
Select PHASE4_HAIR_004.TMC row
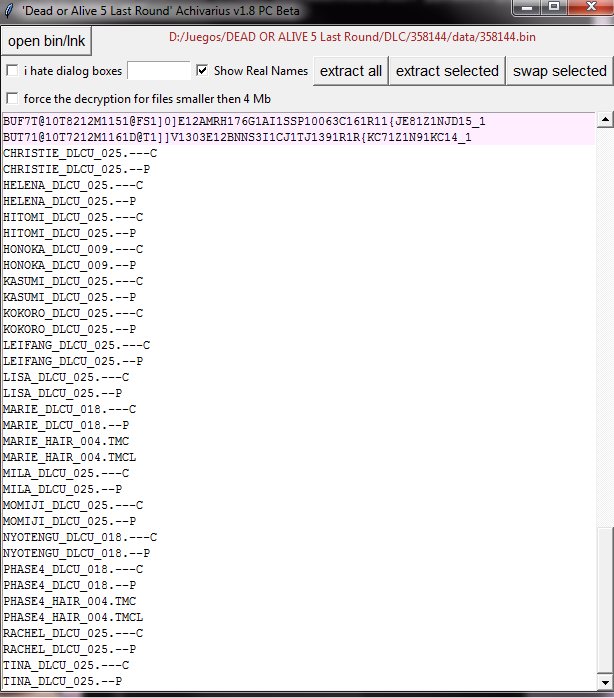tap(298, 602)
